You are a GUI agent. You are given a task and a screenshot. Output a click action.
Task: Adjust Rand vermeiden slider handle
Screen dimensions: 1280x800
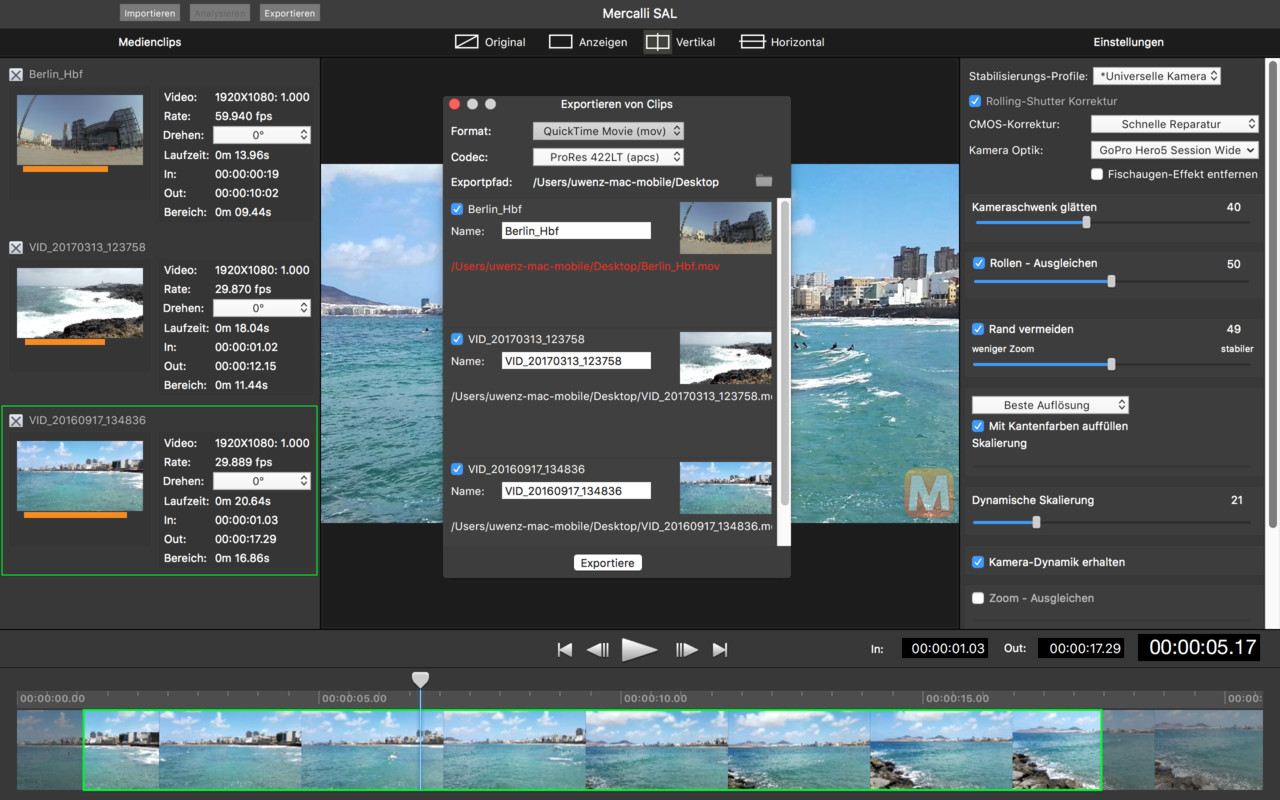pyautogui.click(x=1111, y=365)
